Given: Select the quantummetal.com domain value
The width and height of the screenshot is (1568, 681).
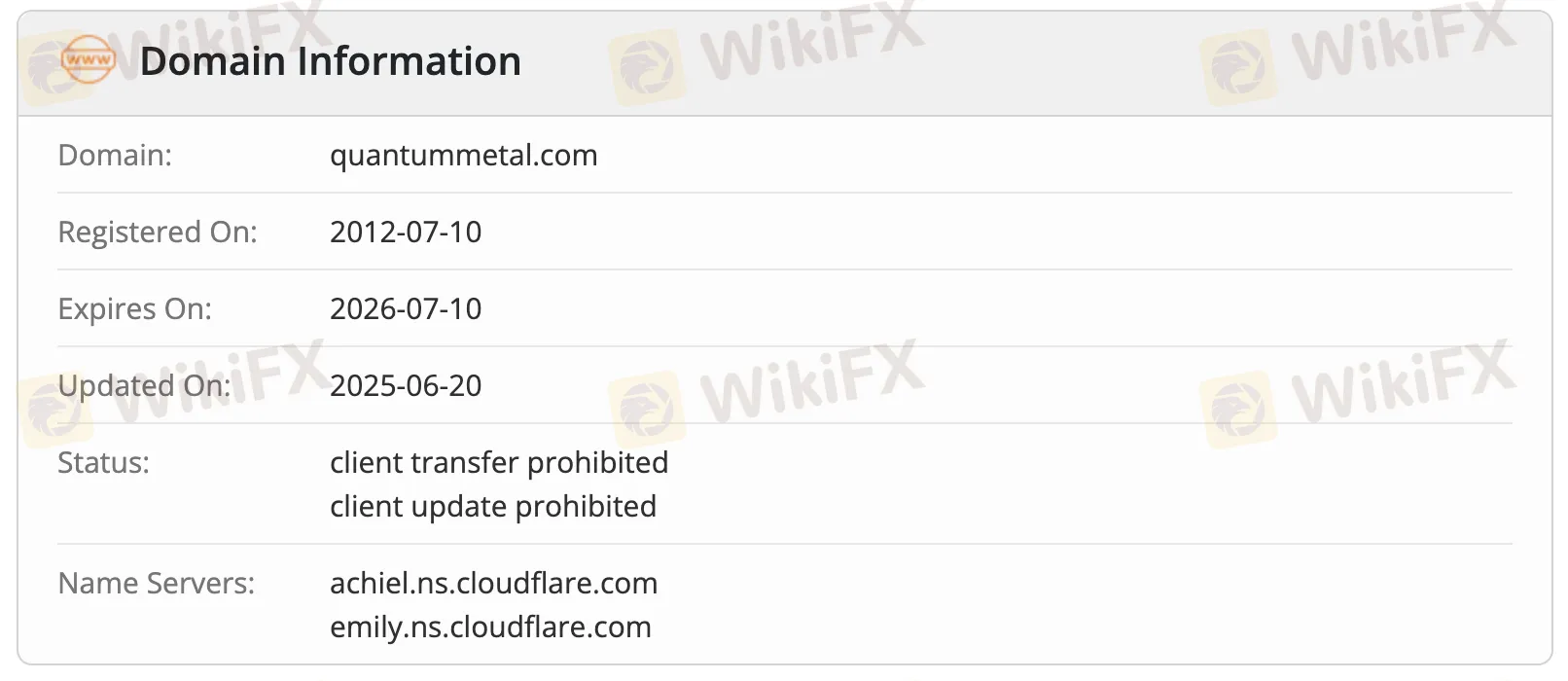Looking at the screenshot, I should pyautogui.click(x=463, y=156).
